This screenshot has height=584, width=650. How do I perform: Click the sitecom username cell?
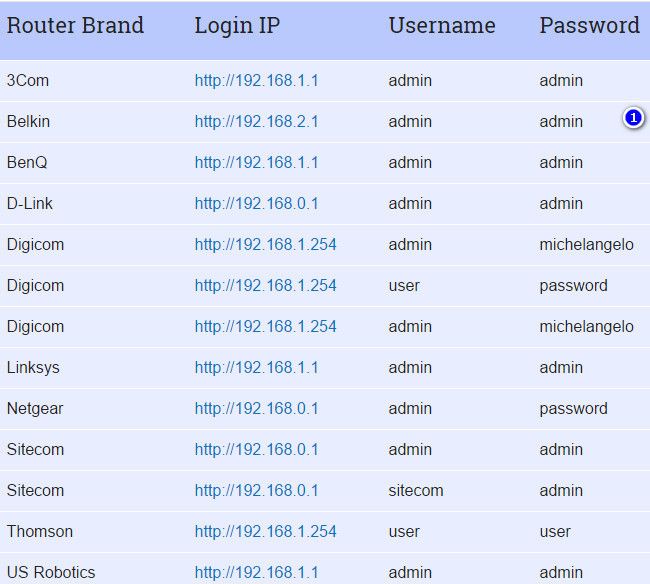[x=416, y=490]
